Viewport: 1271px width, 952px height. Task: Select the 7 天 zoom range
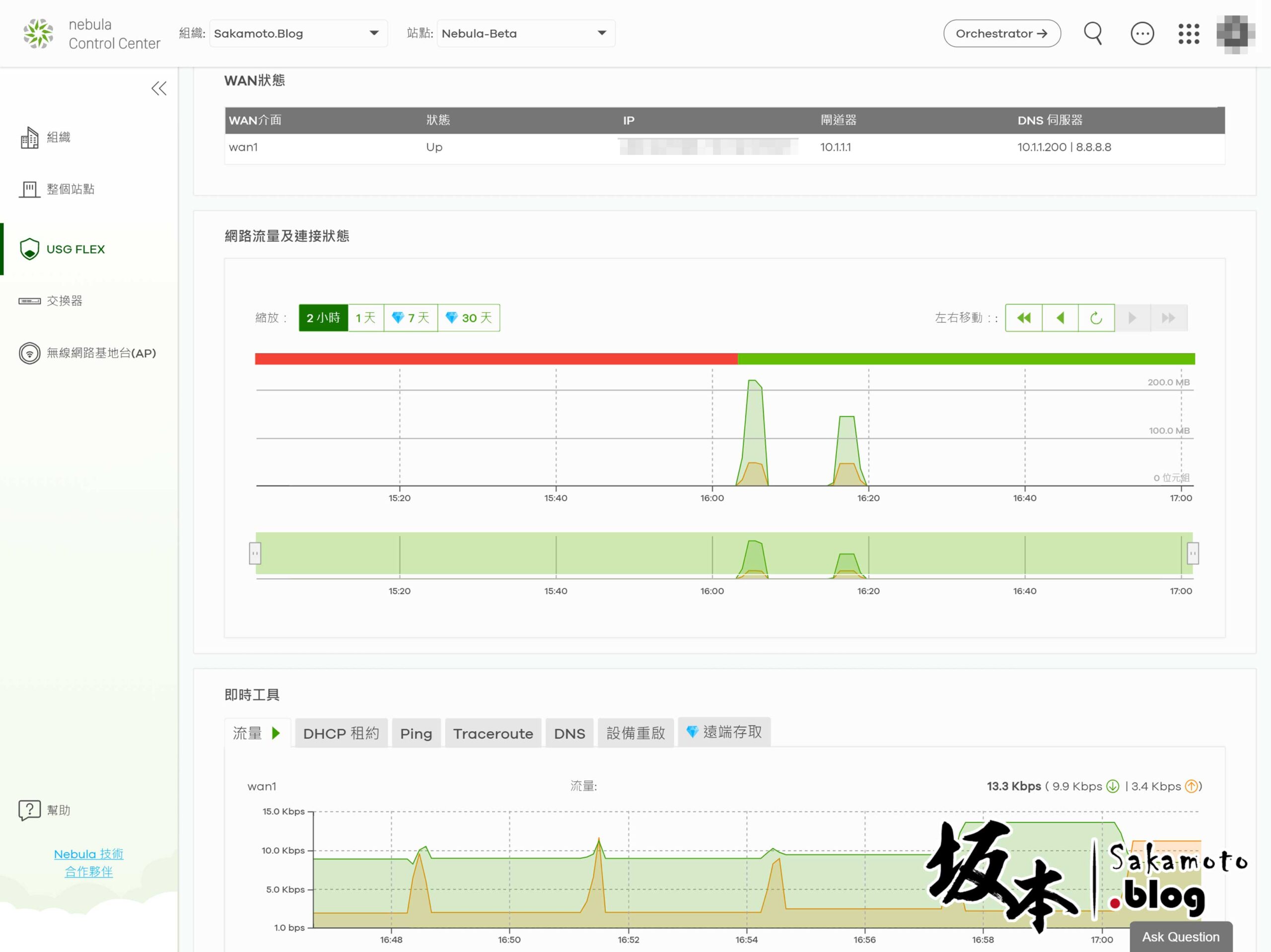point(411,318)
